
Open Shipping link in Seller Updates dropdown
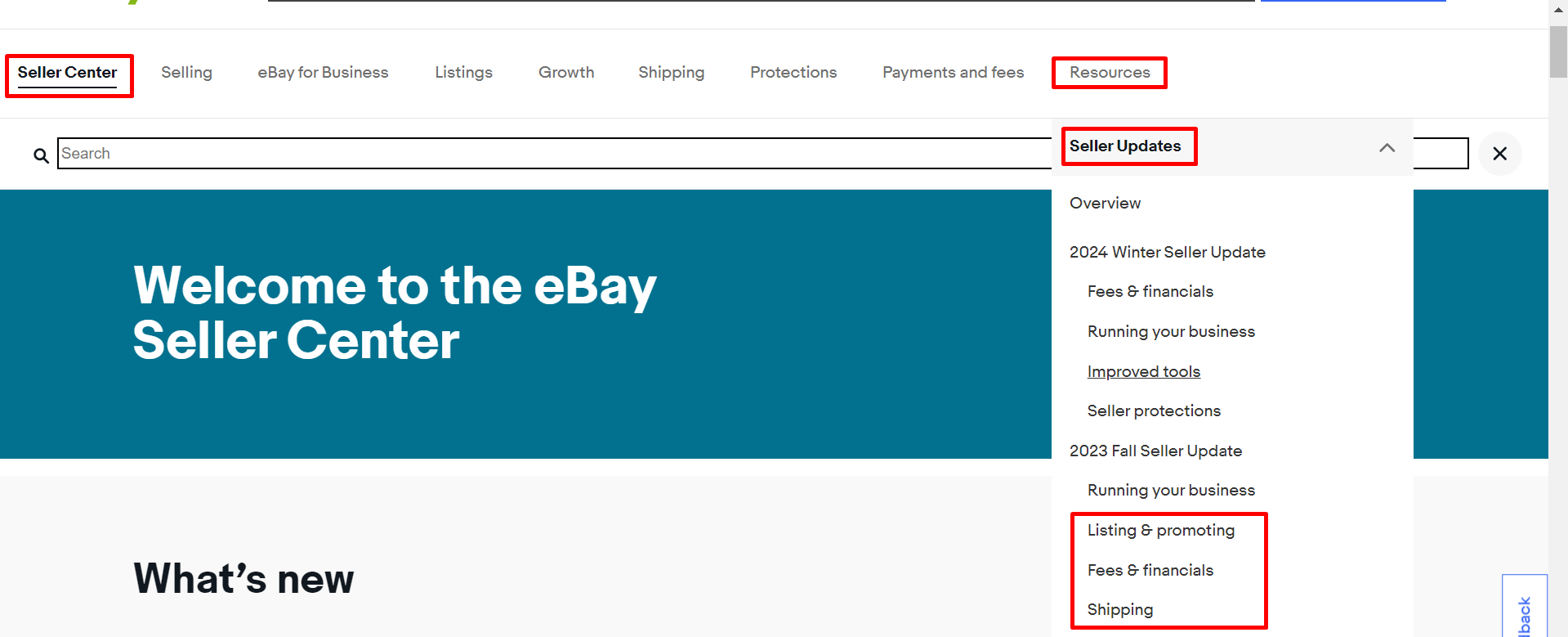pos(1119,609)
